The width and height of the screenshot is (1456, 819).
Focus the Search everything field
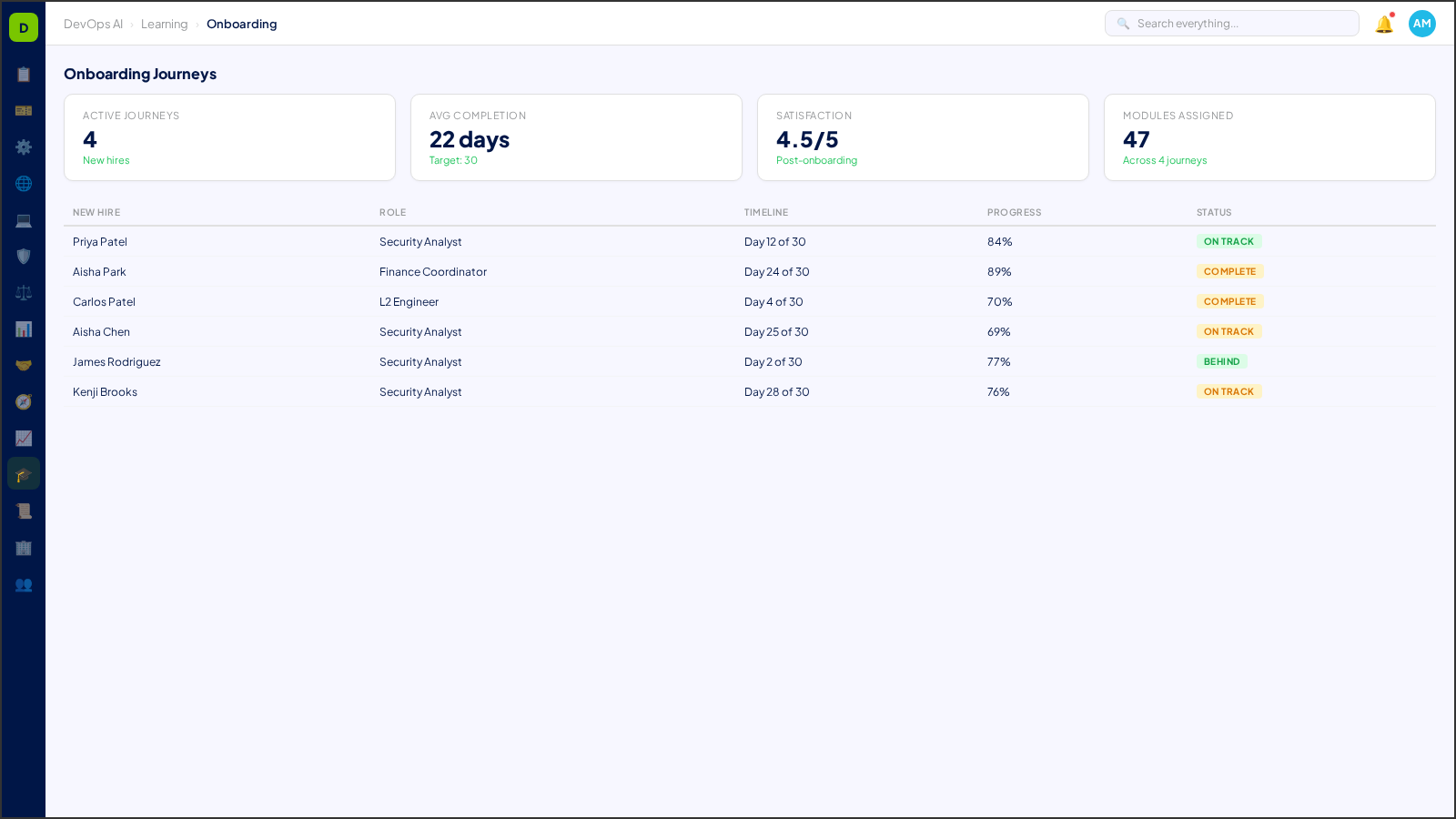coord(1231,23)
